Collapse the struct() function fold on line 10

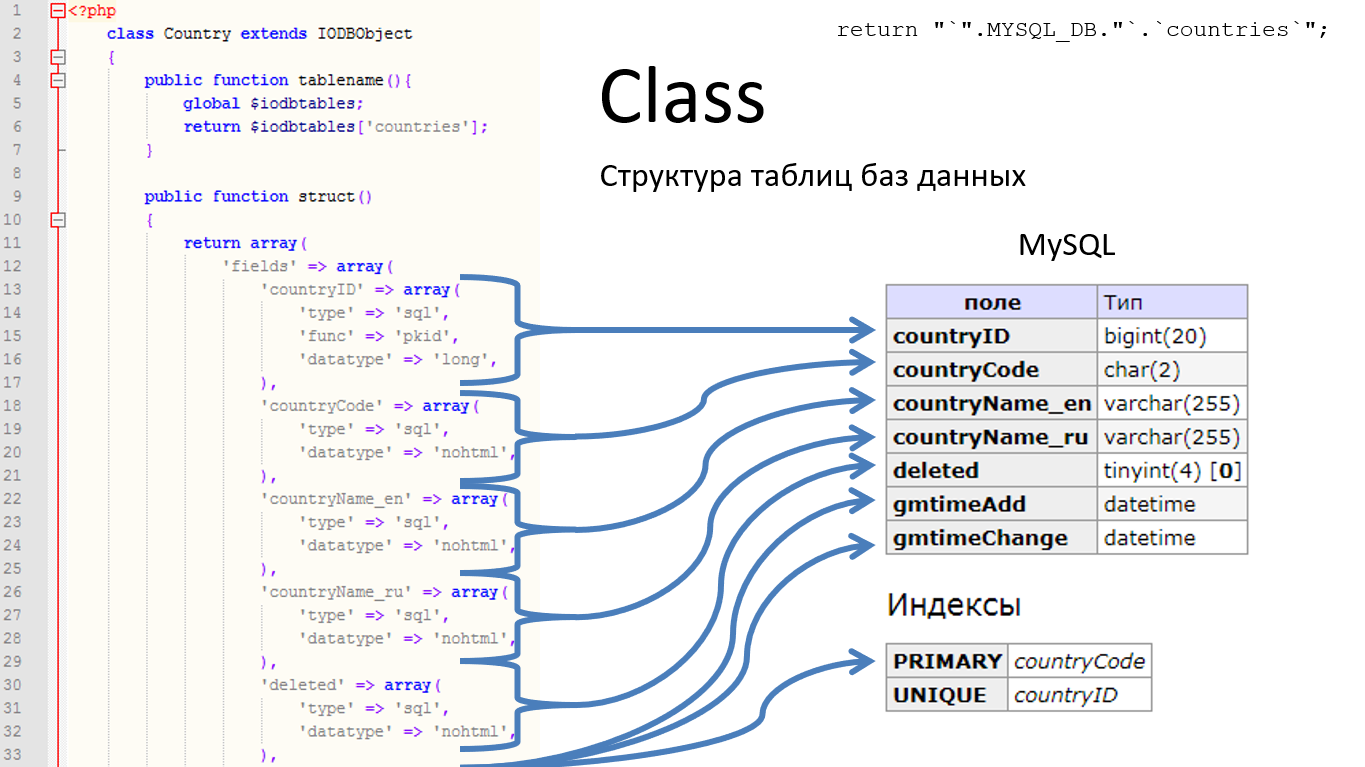pos(58,220)
